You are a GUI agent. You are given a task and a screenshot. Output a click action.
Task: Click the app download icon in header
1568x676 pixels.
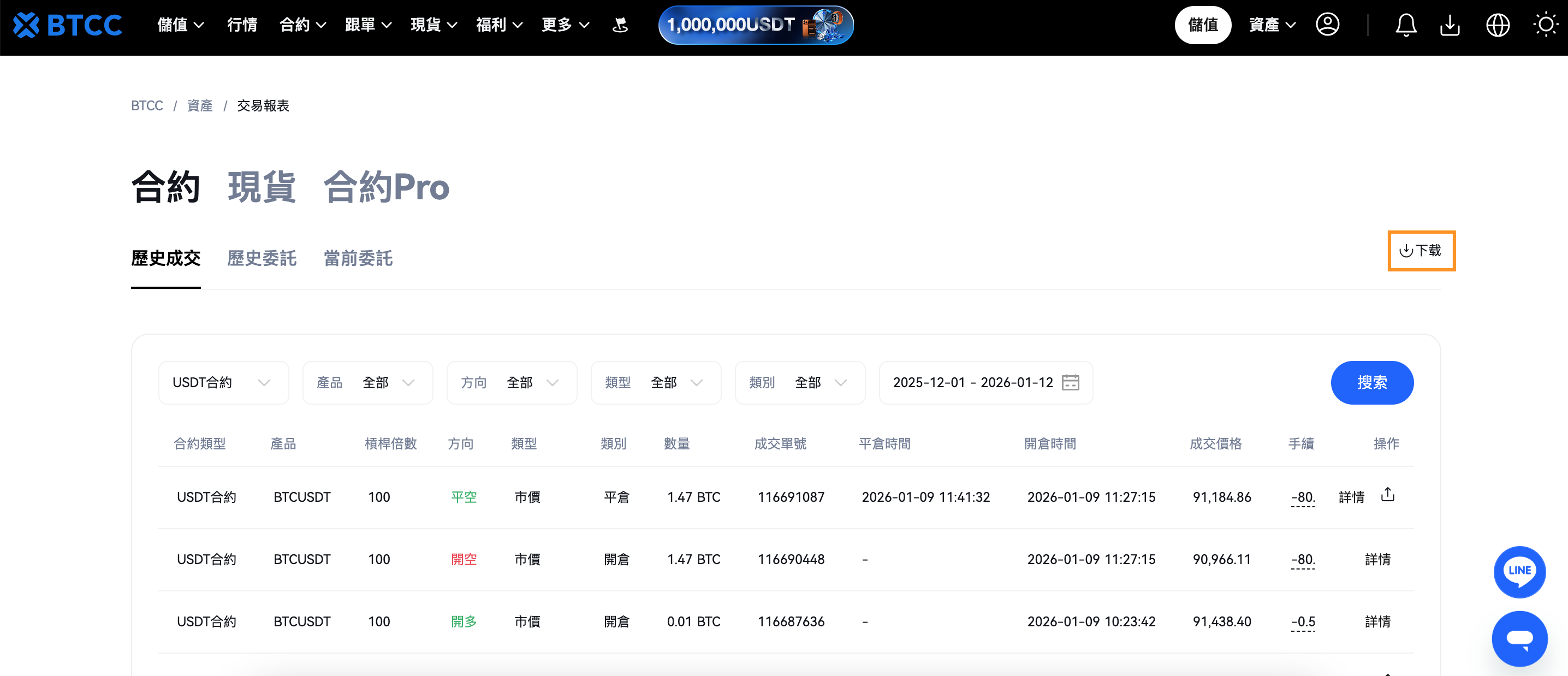(1451, 25)
